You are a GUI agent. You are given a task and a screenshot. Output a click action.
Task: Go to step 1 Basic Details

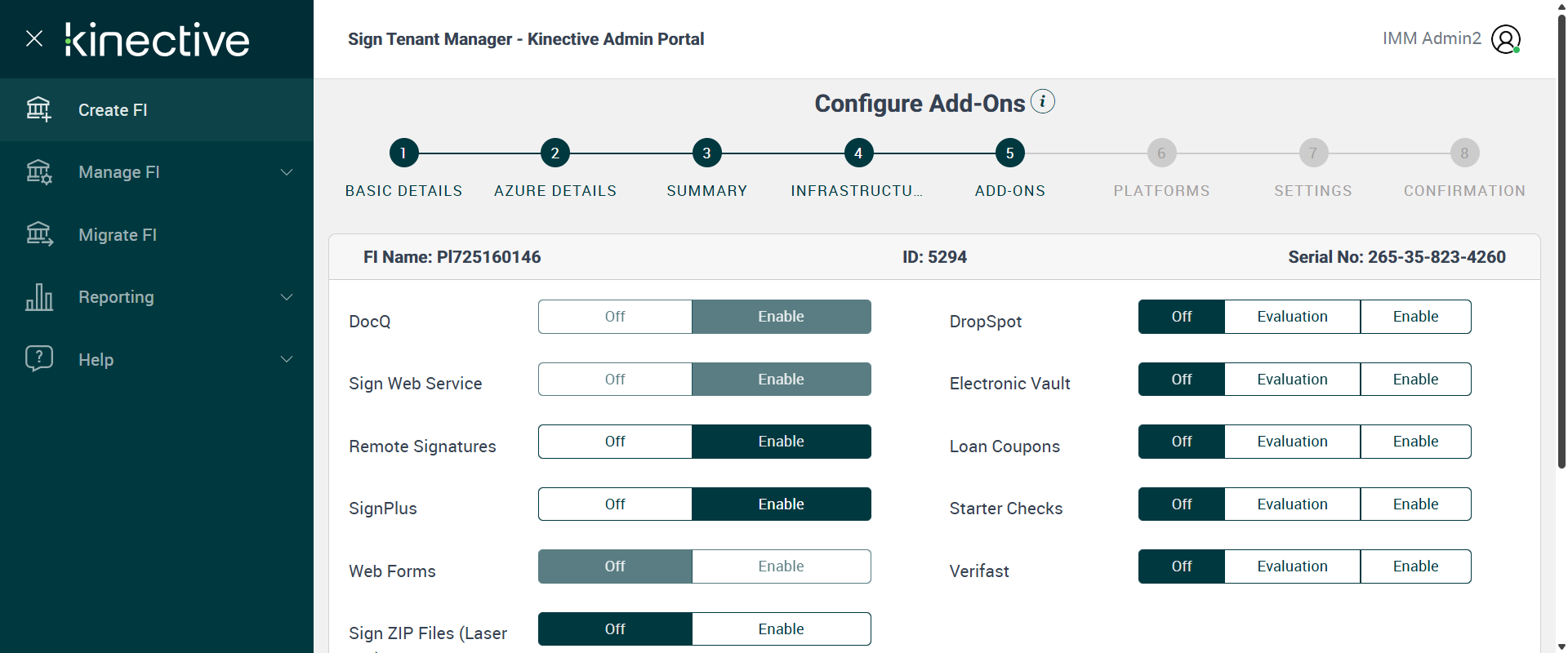click(x=403, y=153)
